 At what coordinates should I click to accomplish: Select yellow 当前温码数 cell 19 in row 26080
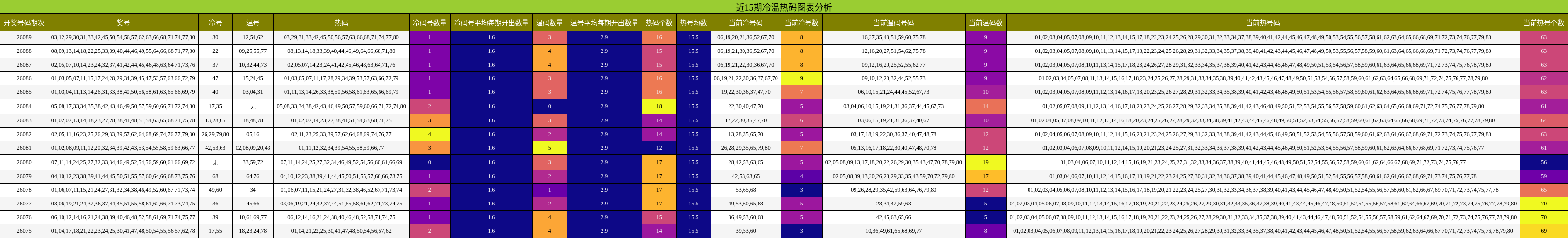coord(985,162)
